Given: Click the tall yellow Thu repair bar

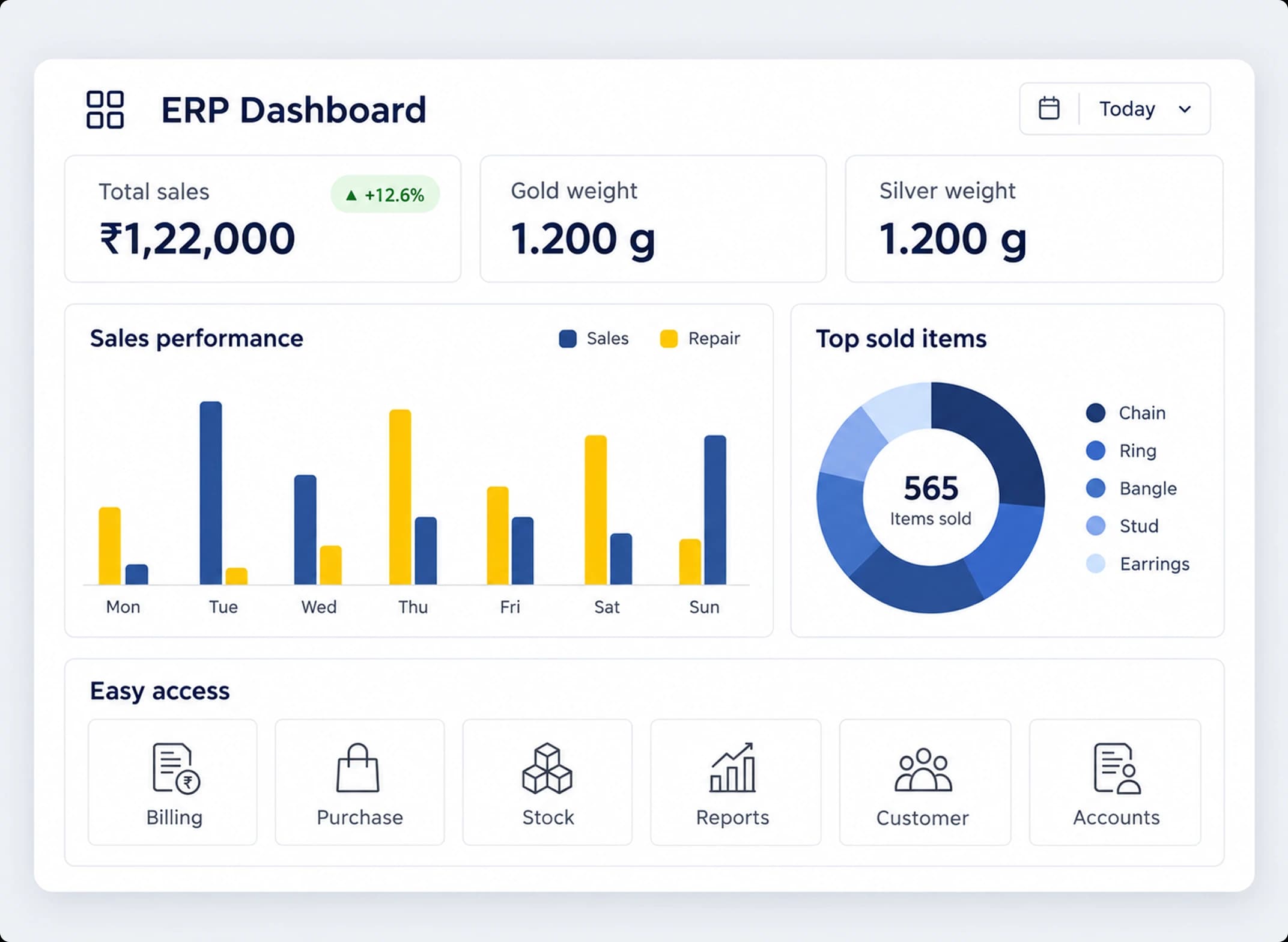Looking at the screenshot, I should tap(400, 497).
